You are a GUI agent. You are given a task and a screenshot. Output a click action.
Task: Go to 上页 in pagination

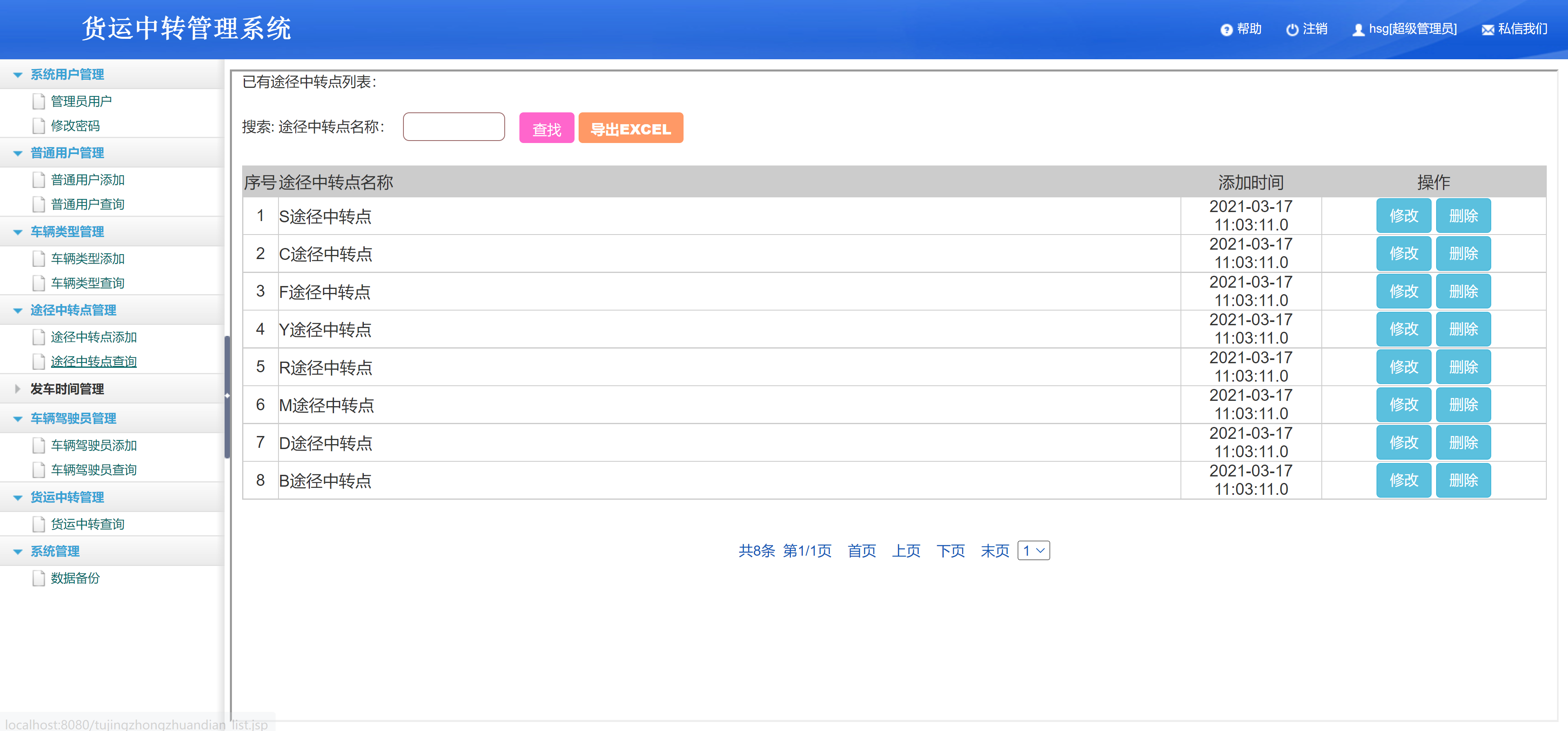(x=906, y=551)
